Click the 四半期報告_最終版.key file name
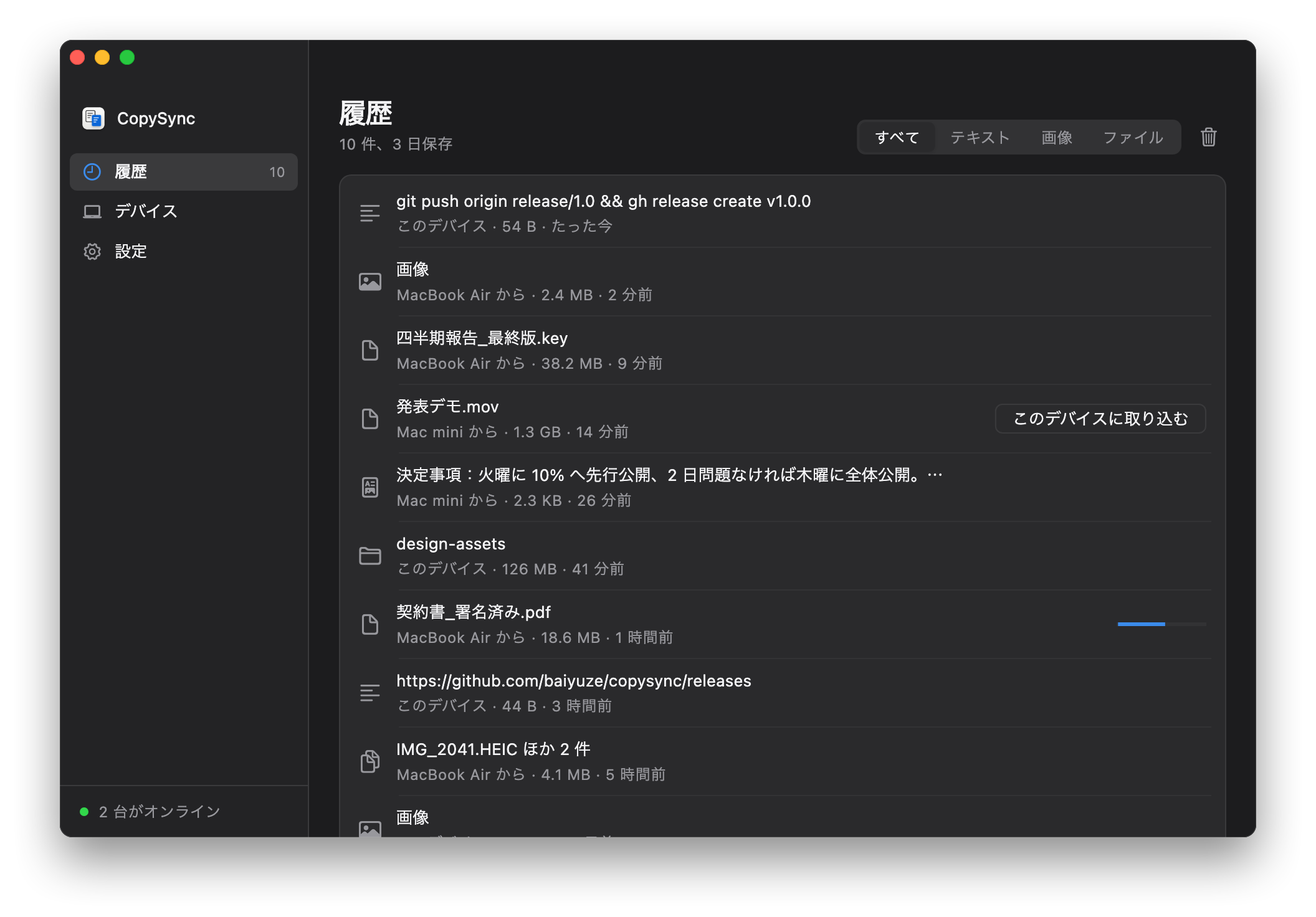 (482, 338)
